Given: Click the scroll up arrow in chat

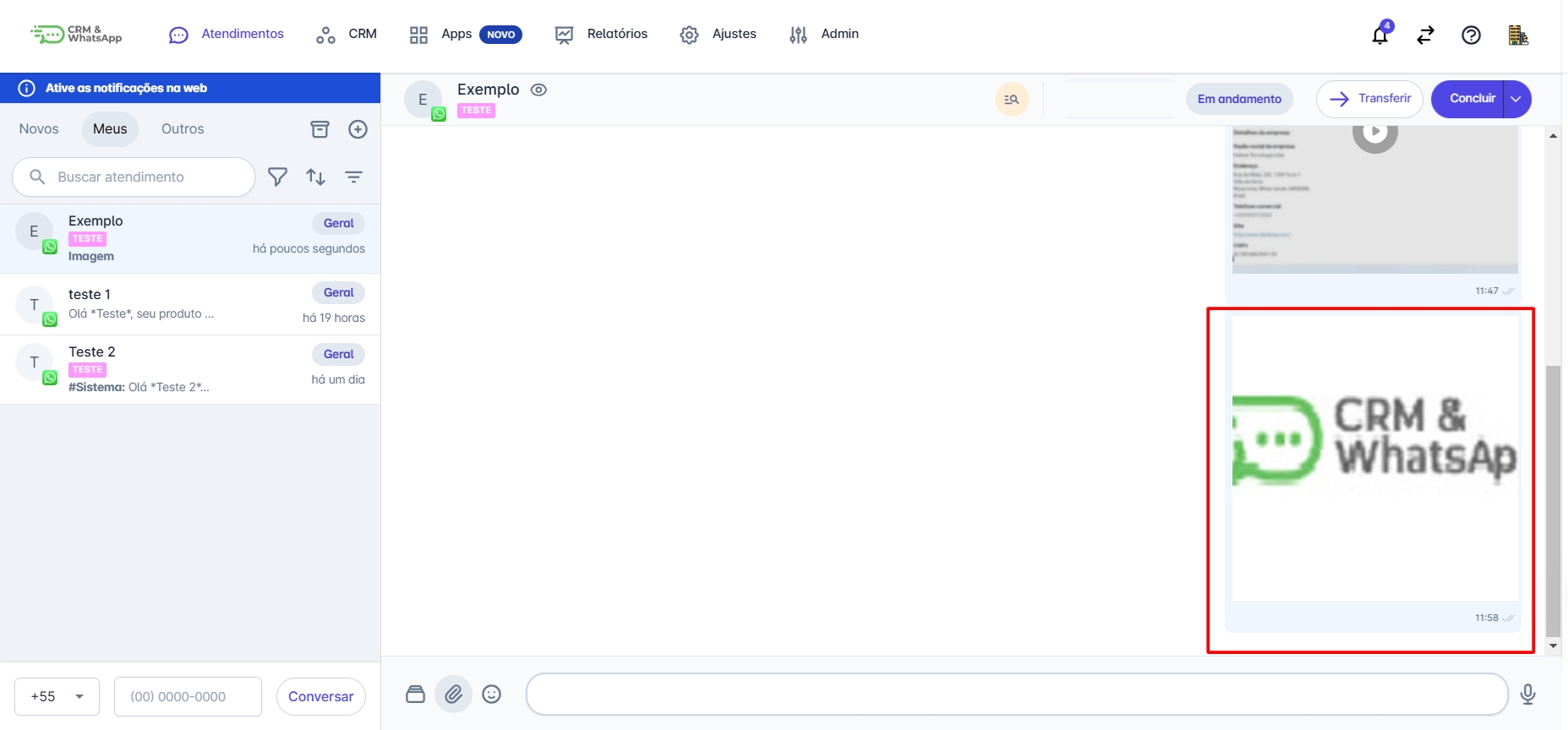Looking at the screenshot, I should tap(1553, 135).
